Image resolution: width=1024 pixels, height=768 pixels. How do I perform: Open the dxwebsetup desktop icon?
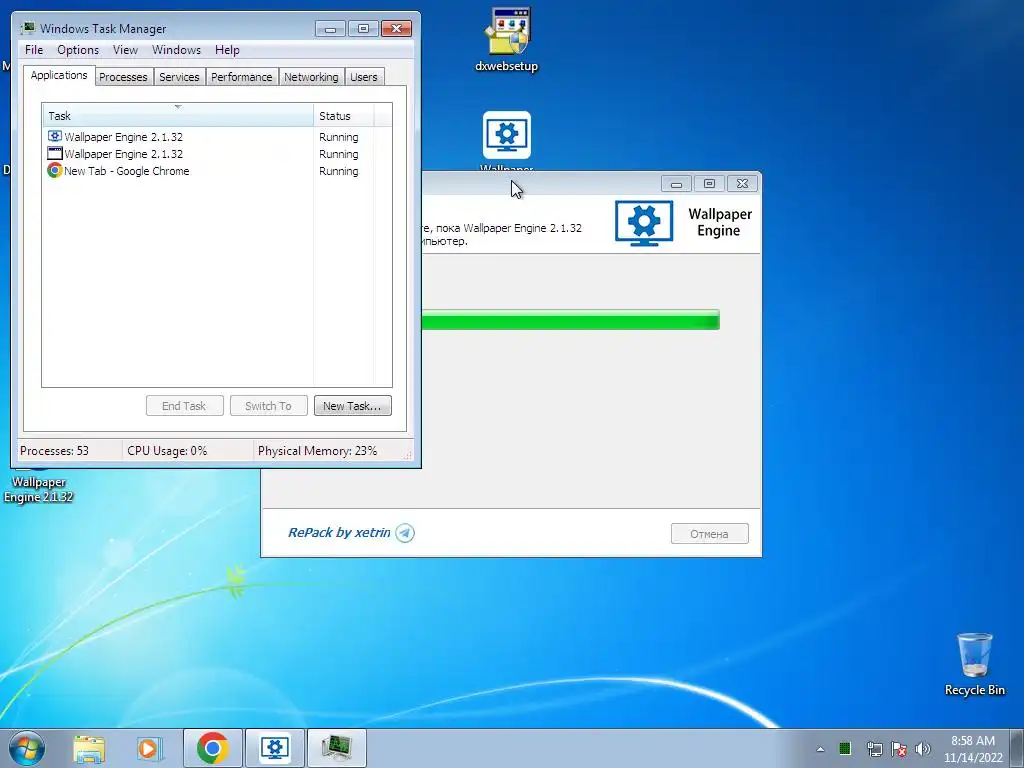[x=507, y=39]
